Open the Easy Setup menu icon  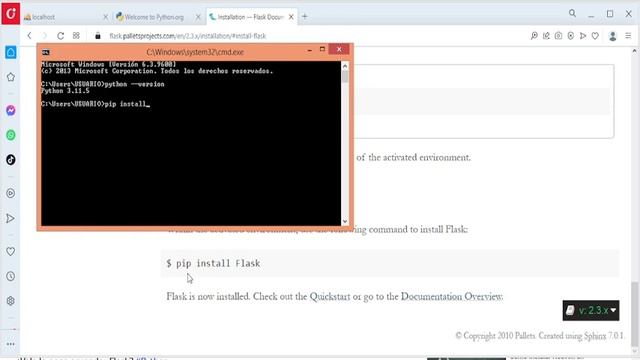(x=628, y=36)
